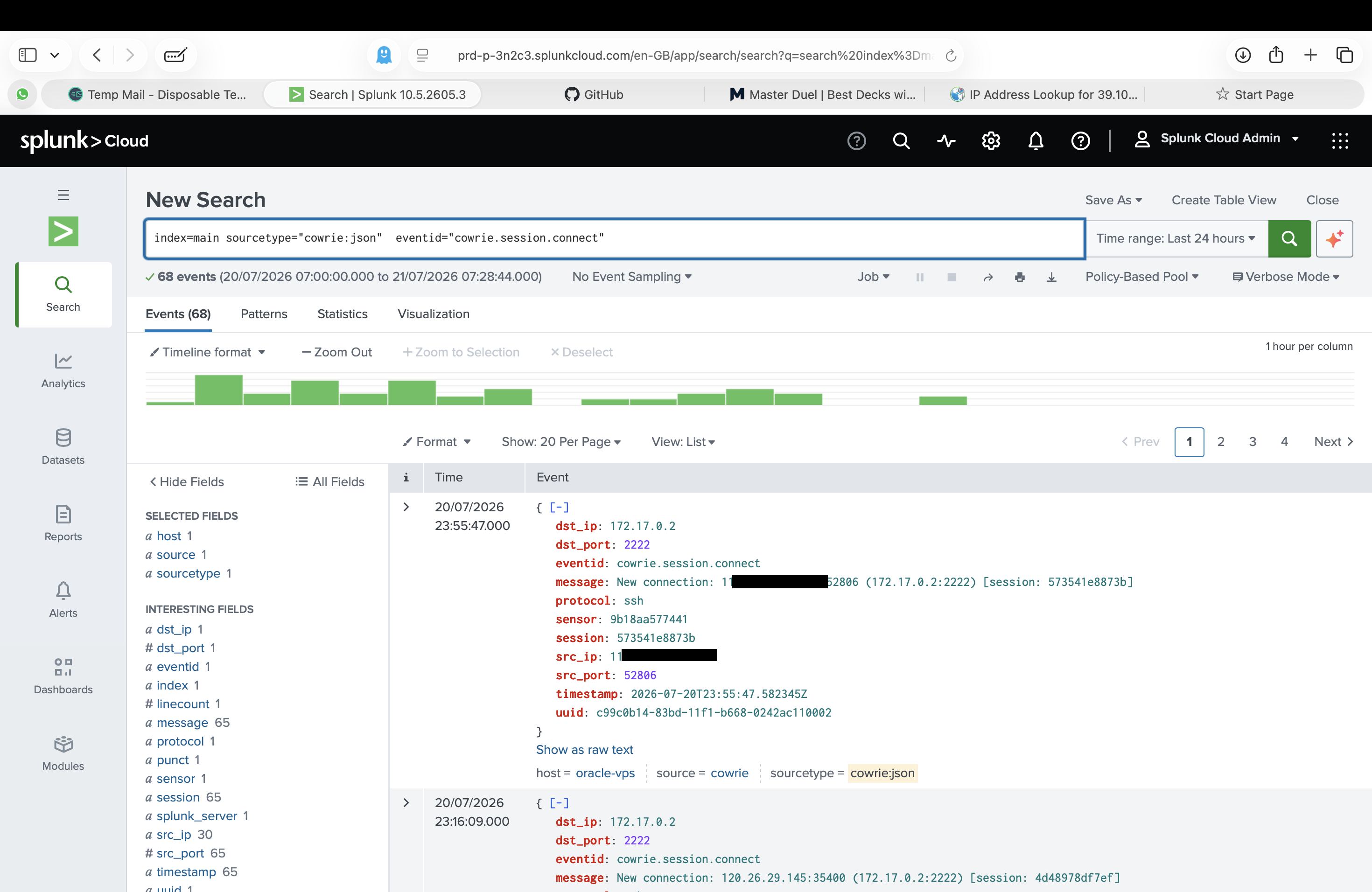Open the Format dropdown above events

(437, 442)
